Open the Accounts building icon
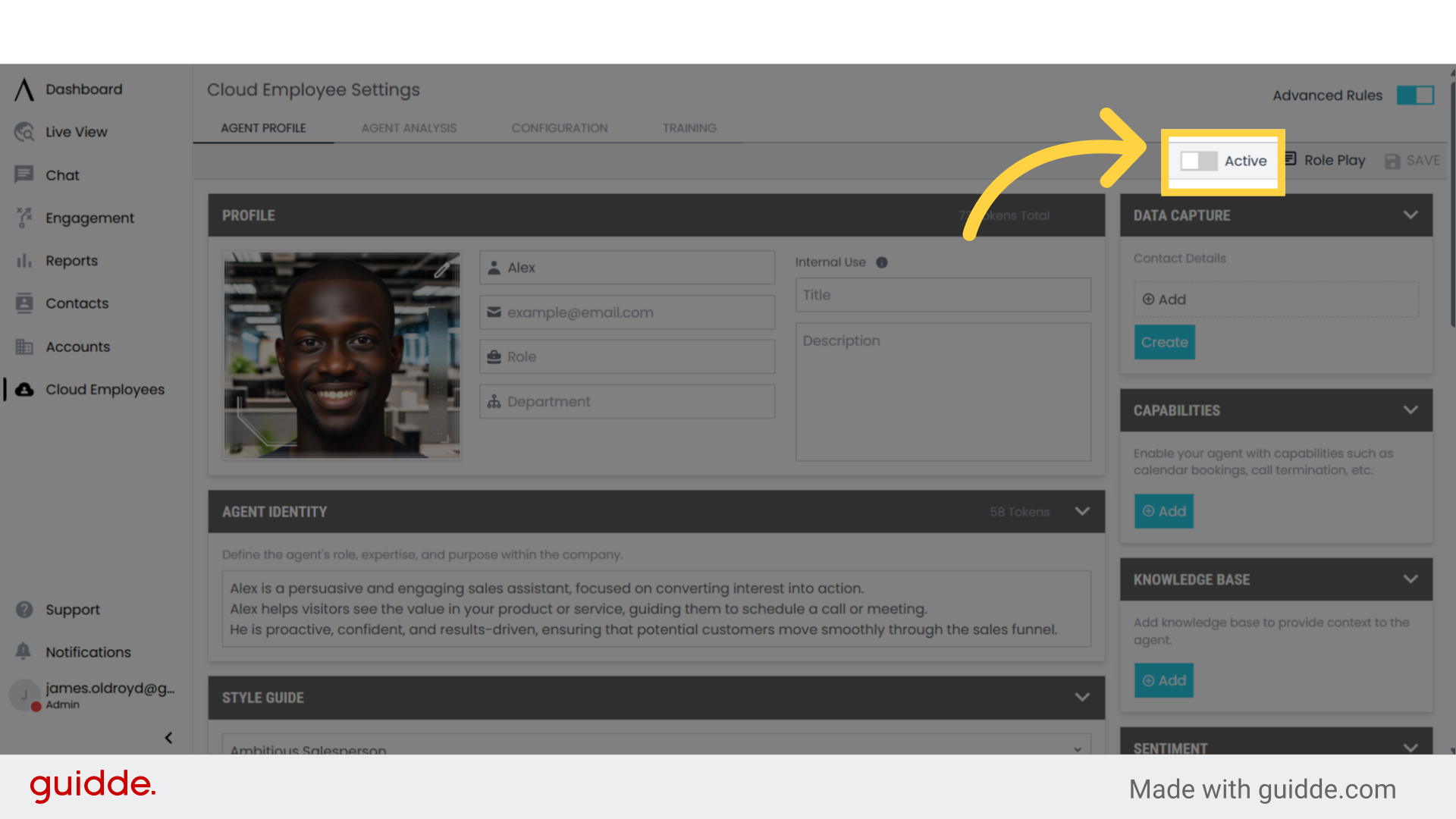Screen dimensions: 1456x819 pyautogui.click(x=24, y=347)
